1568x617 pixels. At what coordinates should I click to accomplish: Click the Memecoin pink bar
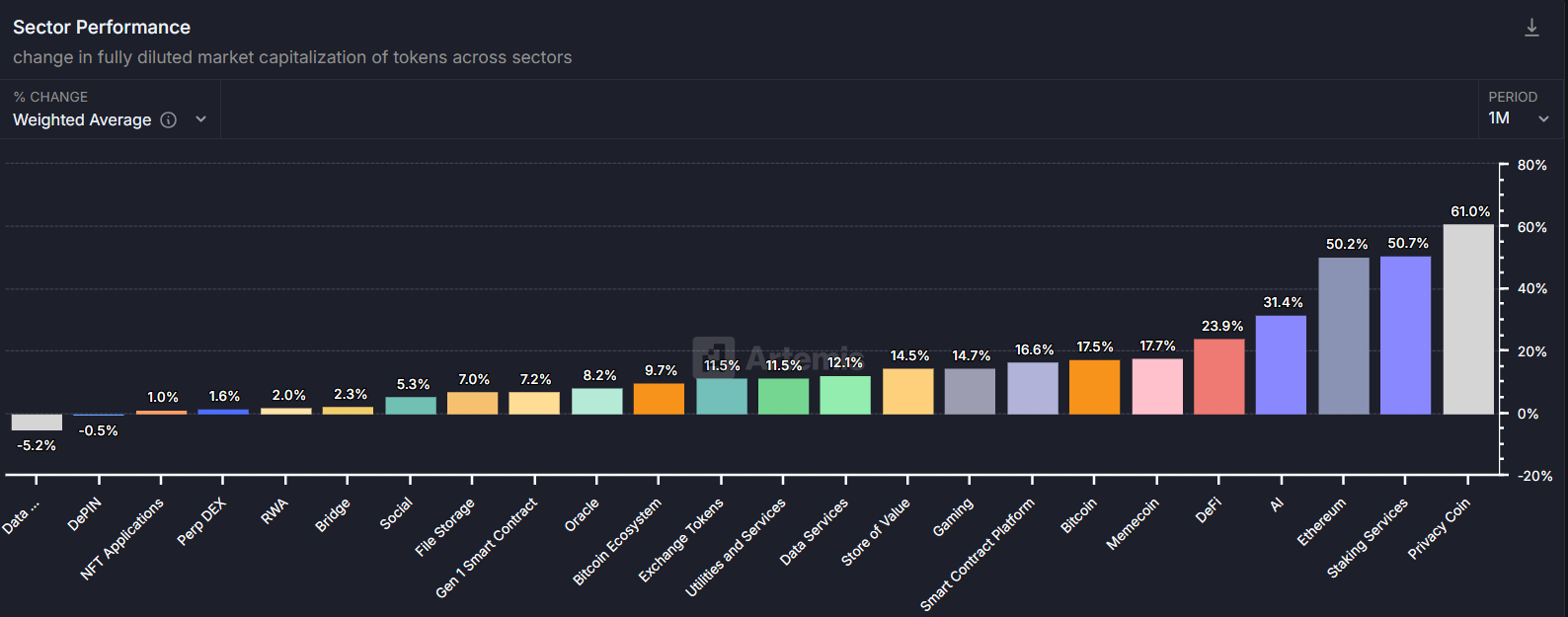pyautogui.click(x=1156, y=386)
